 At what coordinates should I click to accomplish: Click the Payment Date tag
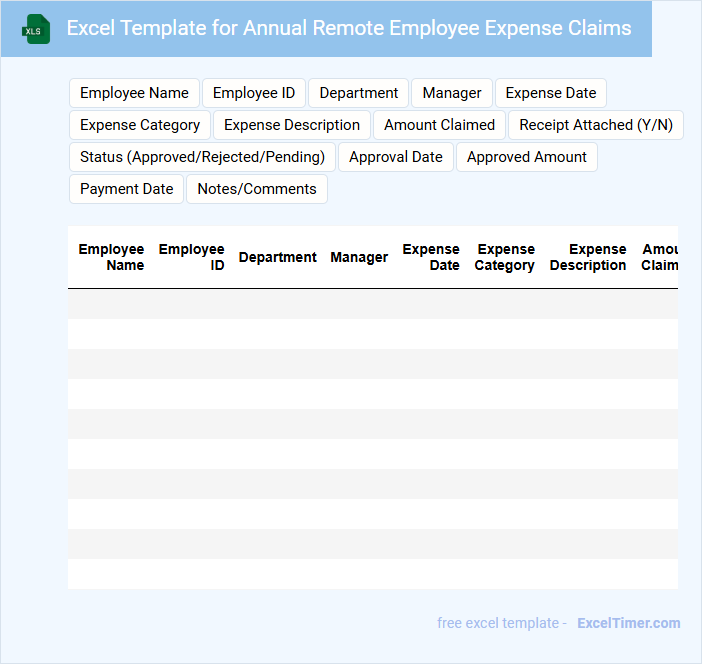point(126,189)
